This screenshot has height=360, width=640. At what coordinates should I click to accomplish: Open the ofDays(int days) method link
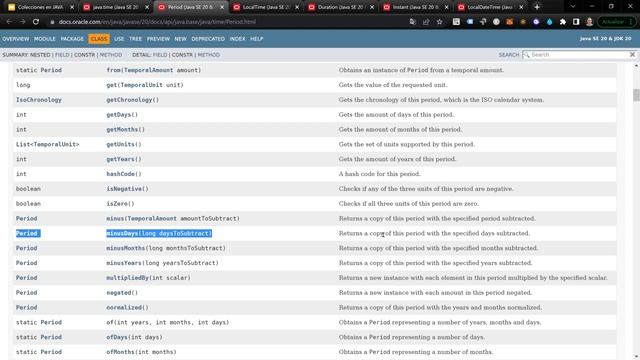(x=134, y=337)
